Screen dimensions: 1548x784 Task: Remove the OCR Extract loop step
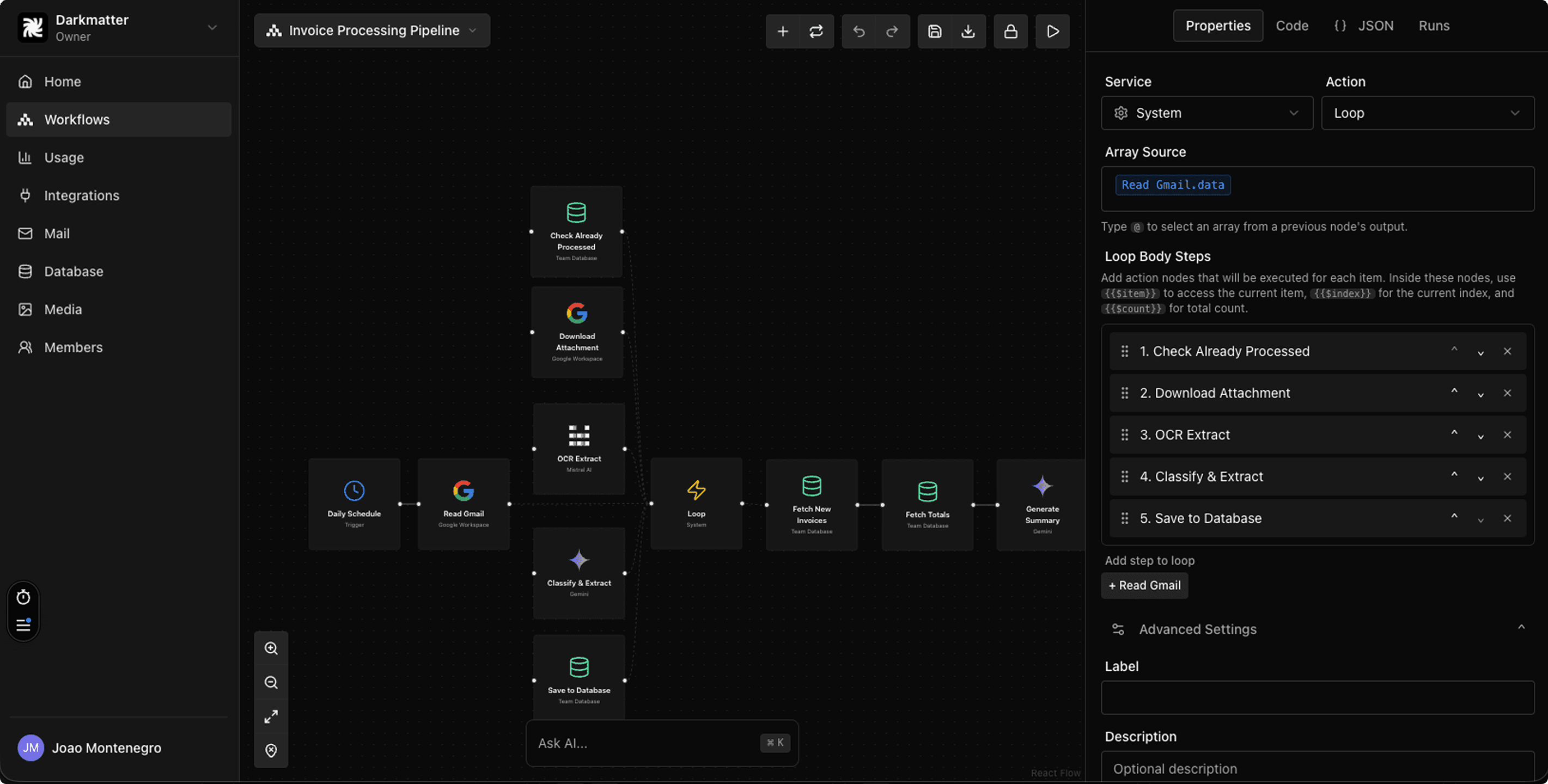tap(1508, 434)
